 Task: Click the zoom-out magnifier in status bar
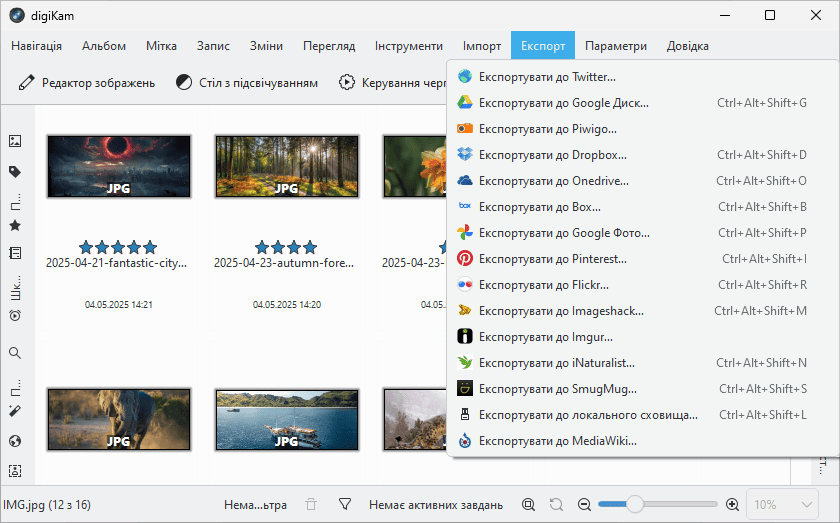[x=585, y=505]
